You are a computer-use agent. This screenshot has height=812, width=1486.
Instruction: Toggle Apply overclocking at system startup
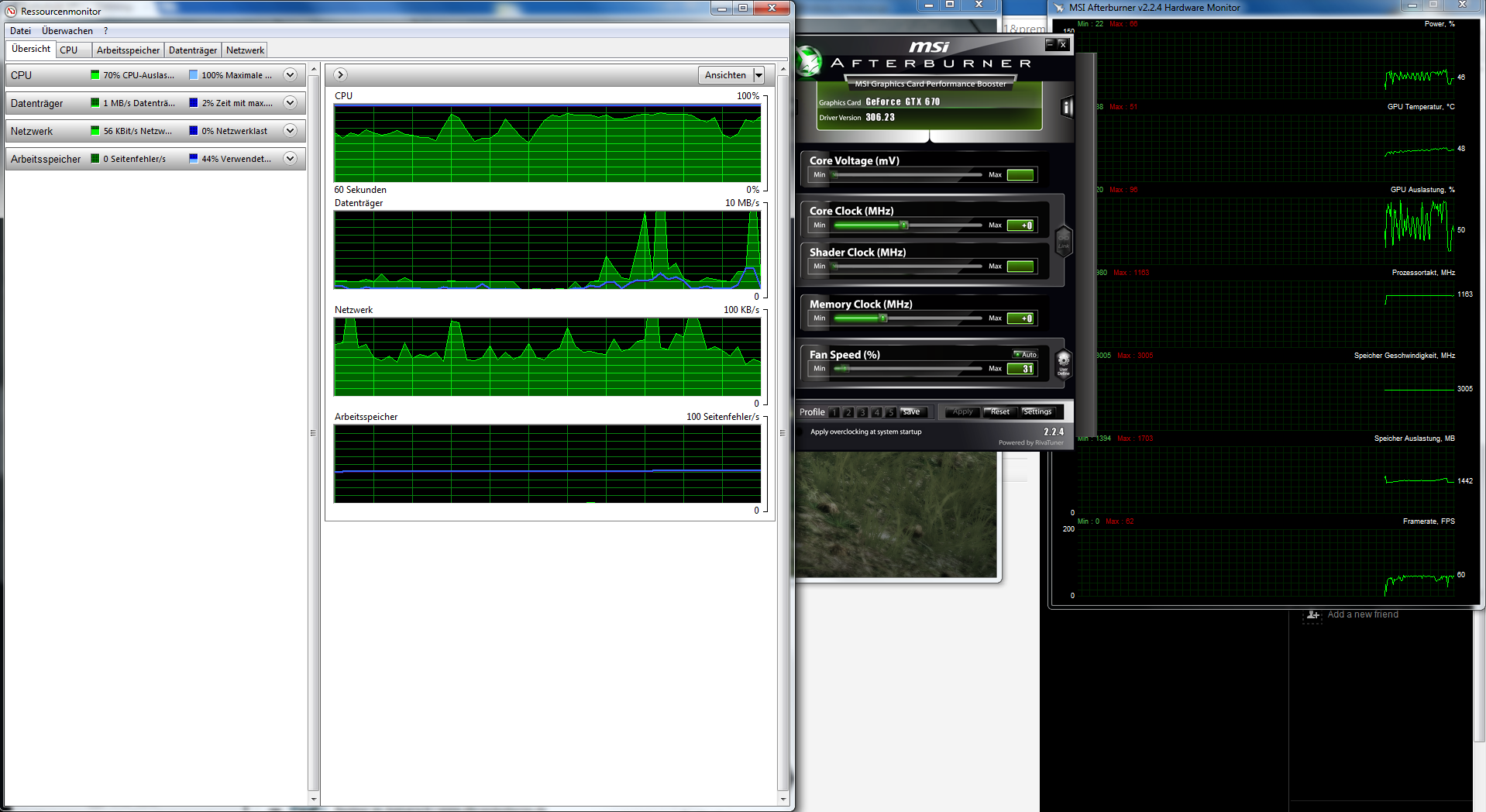pos(866,432)
